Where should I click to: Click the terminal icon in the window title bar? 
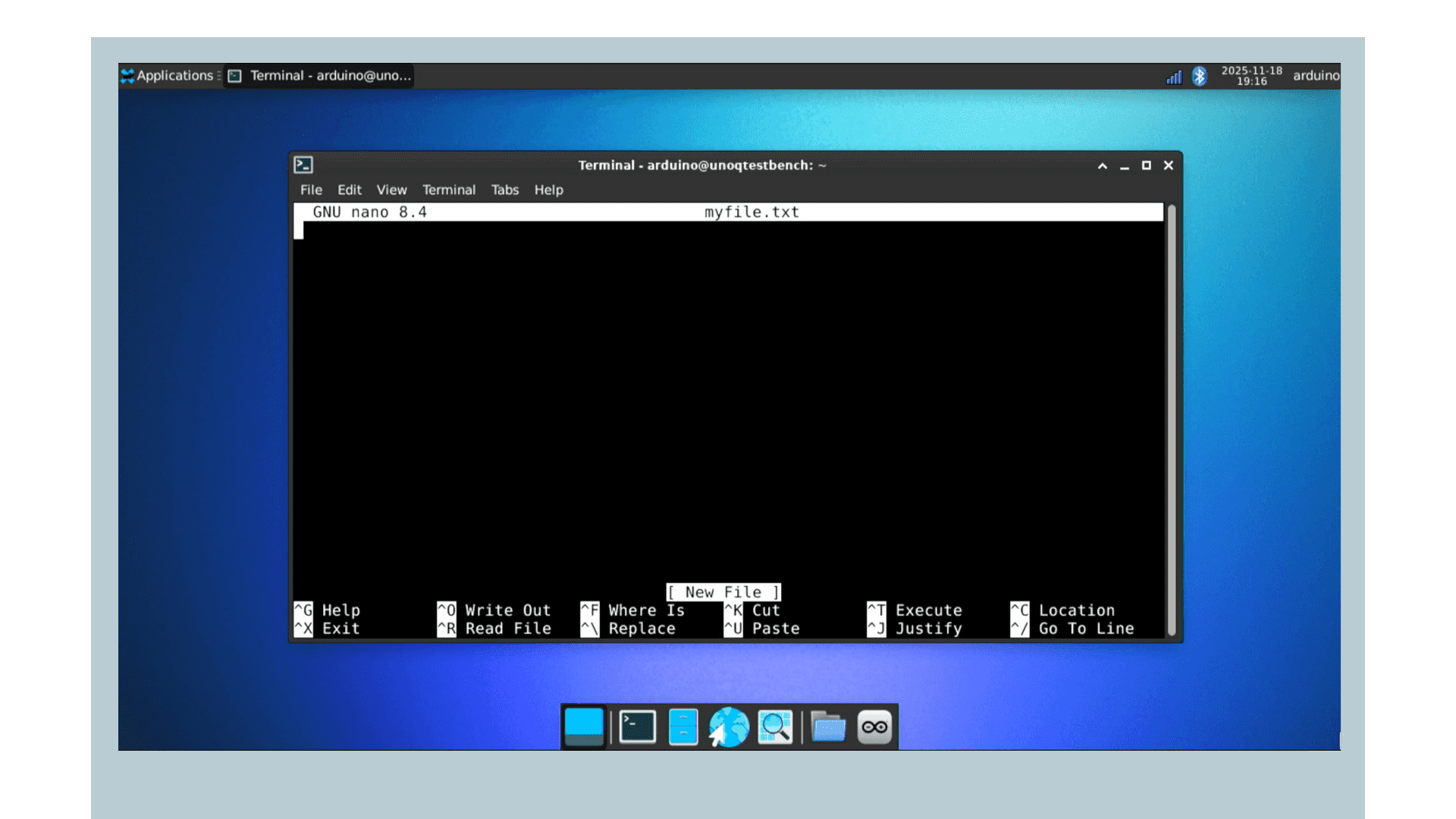304,165
